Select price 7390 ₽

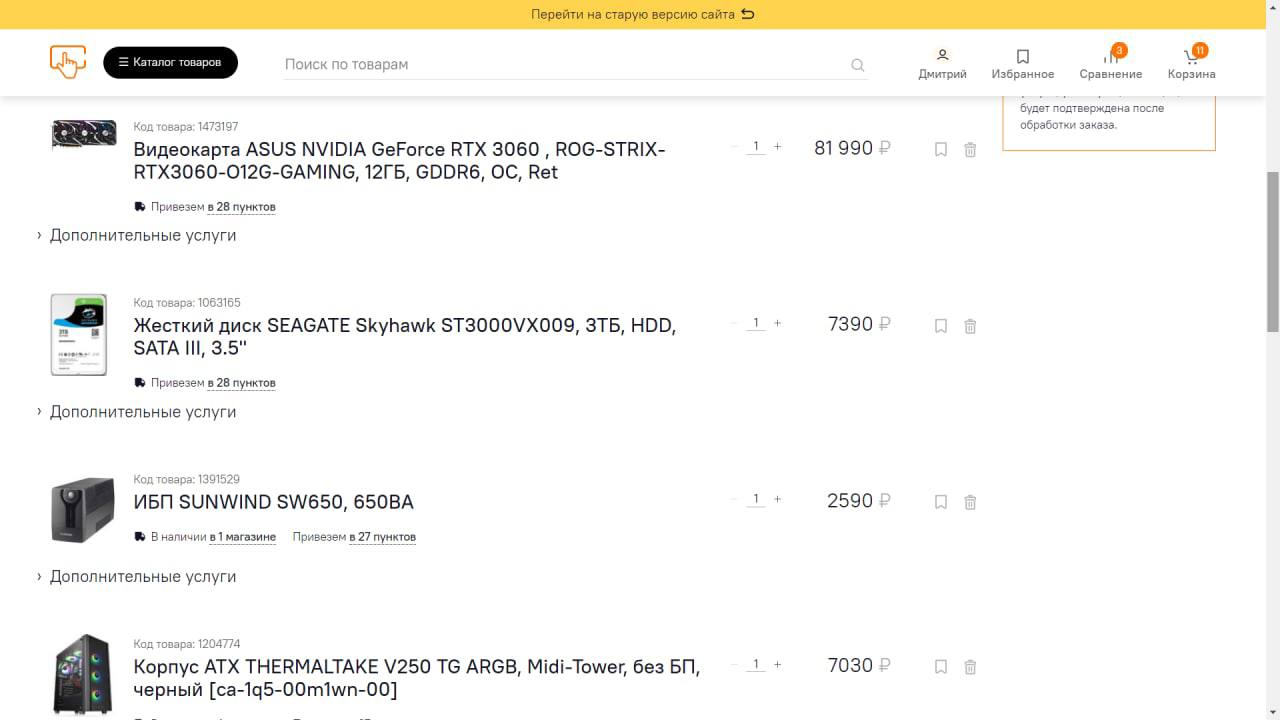(x=859, y=324)
